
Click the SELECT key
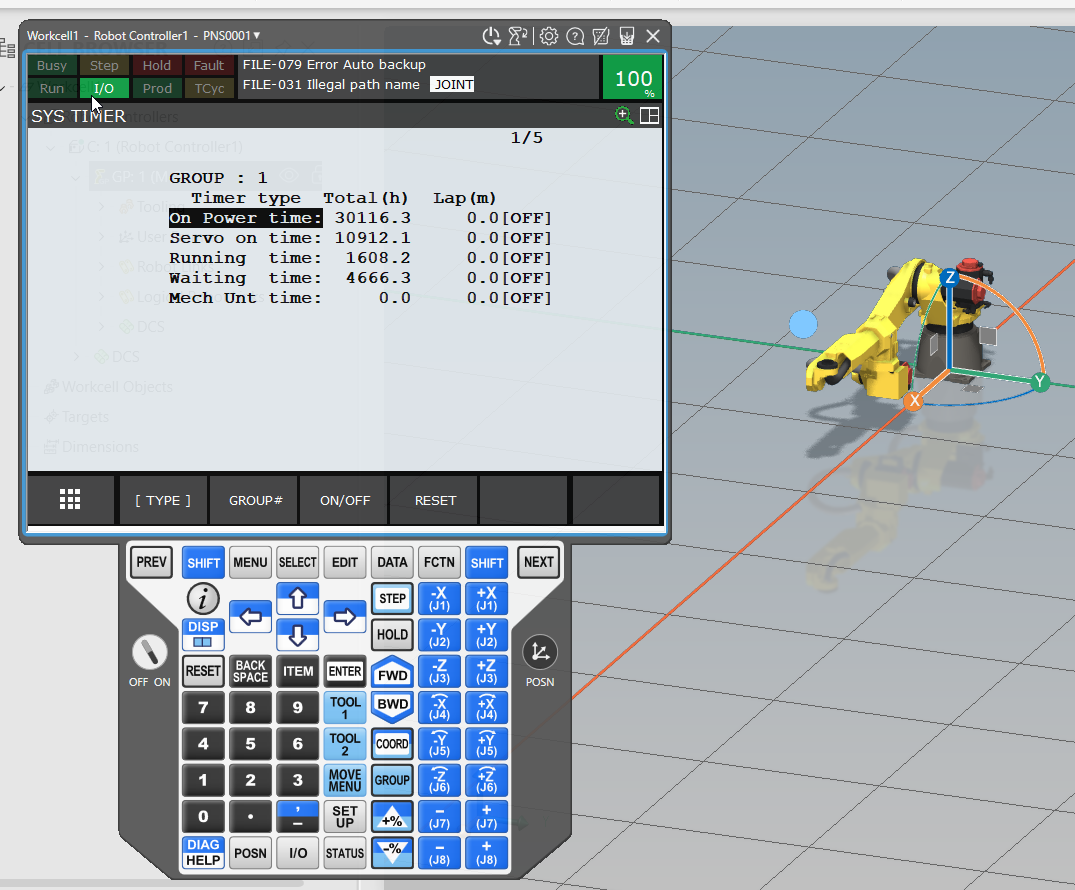pyautogui.click(x=298, y=562)
